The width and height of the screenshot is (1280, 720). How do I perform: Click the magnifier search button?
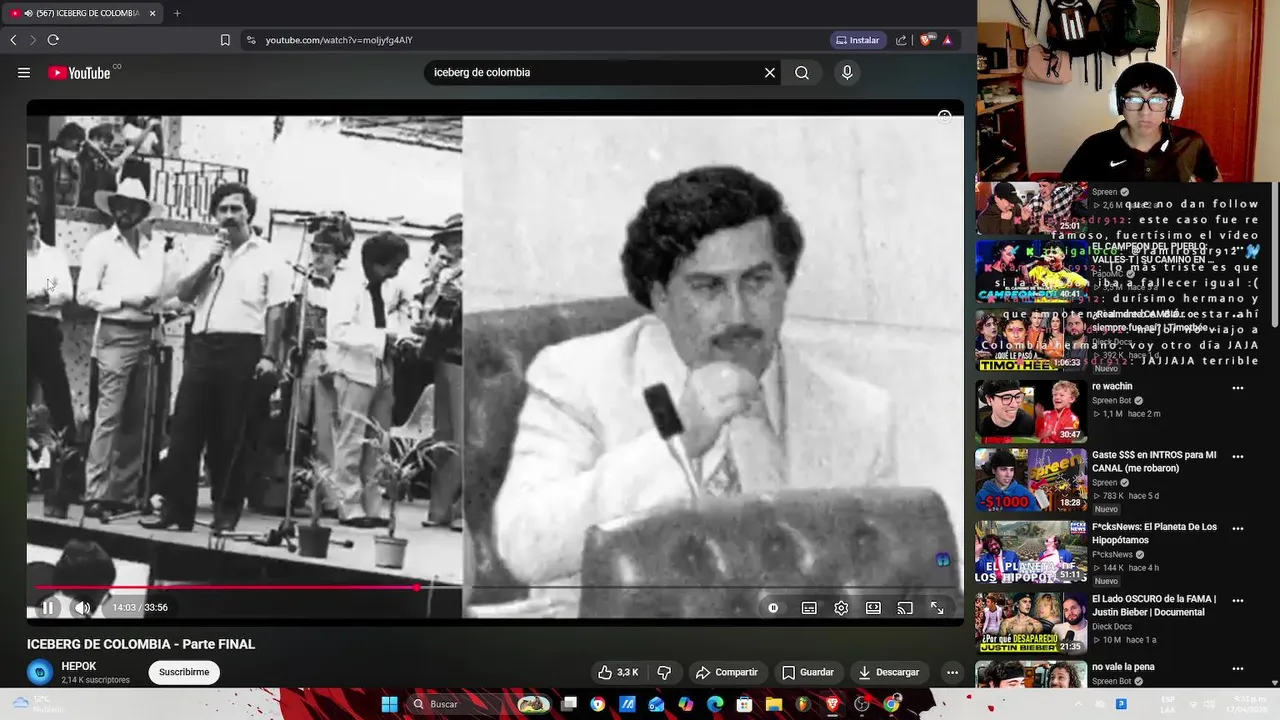point(802,72)
